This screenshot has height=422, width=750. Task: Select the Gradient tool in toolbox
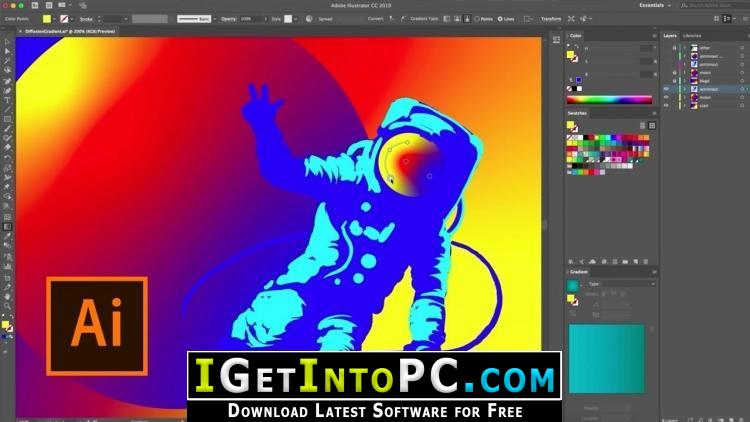pos(7,227)
